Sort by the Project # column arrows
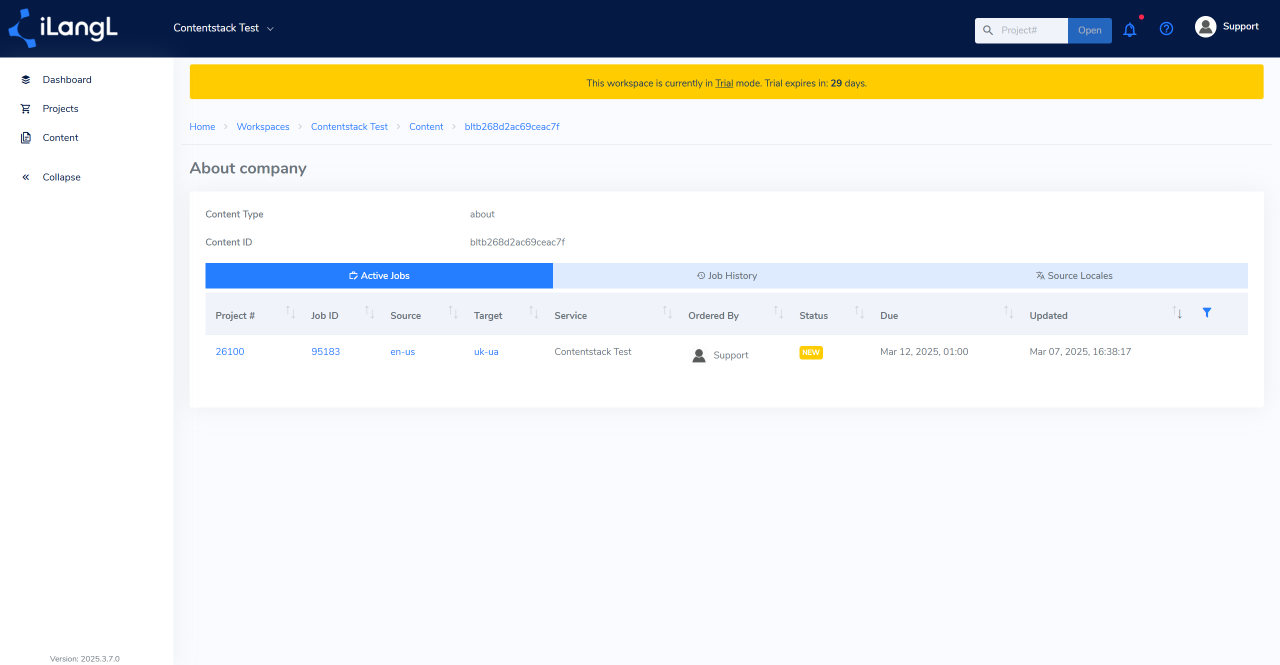The width and height of the screenshot is (1280, 665). pos(291,313)
